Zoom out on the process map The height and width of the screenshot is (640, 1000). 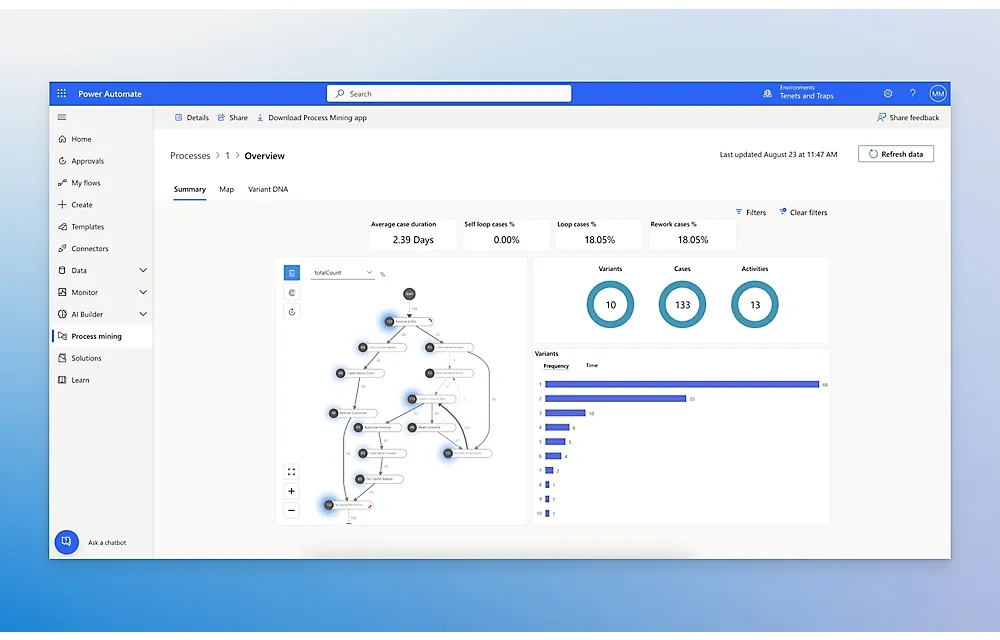[x=291, y=510]
